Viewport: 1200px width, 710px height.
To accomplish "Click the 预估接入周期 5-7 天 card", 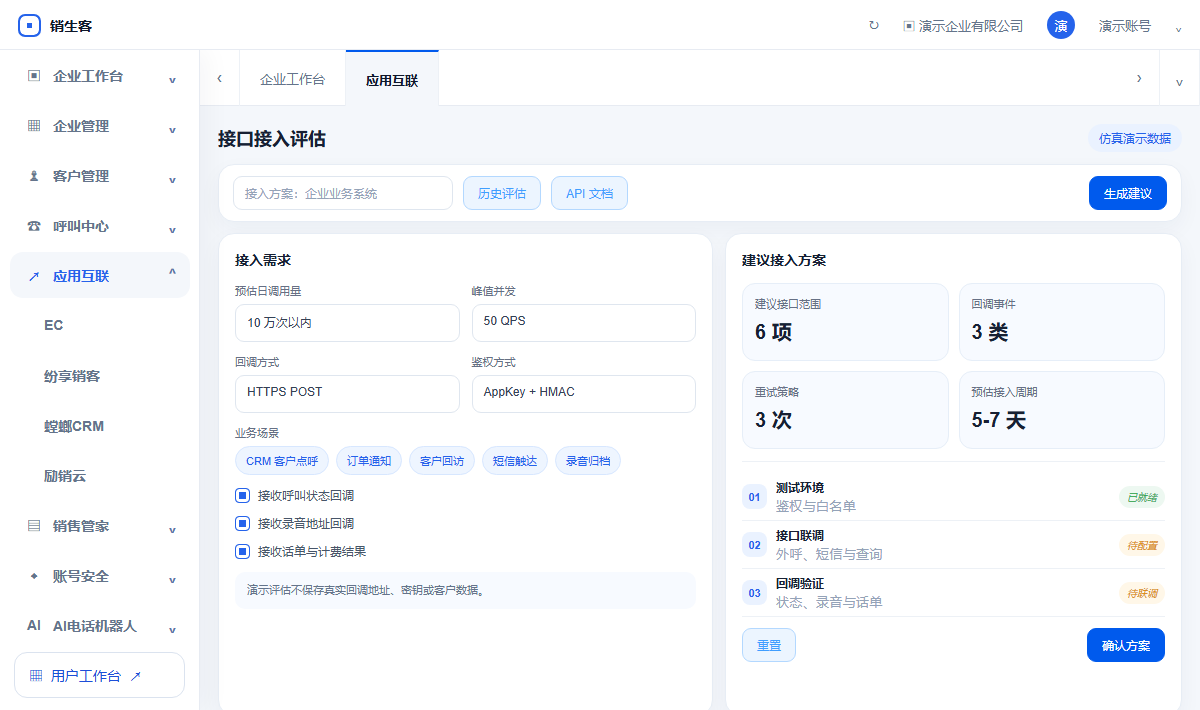I will coord(1062,410).
